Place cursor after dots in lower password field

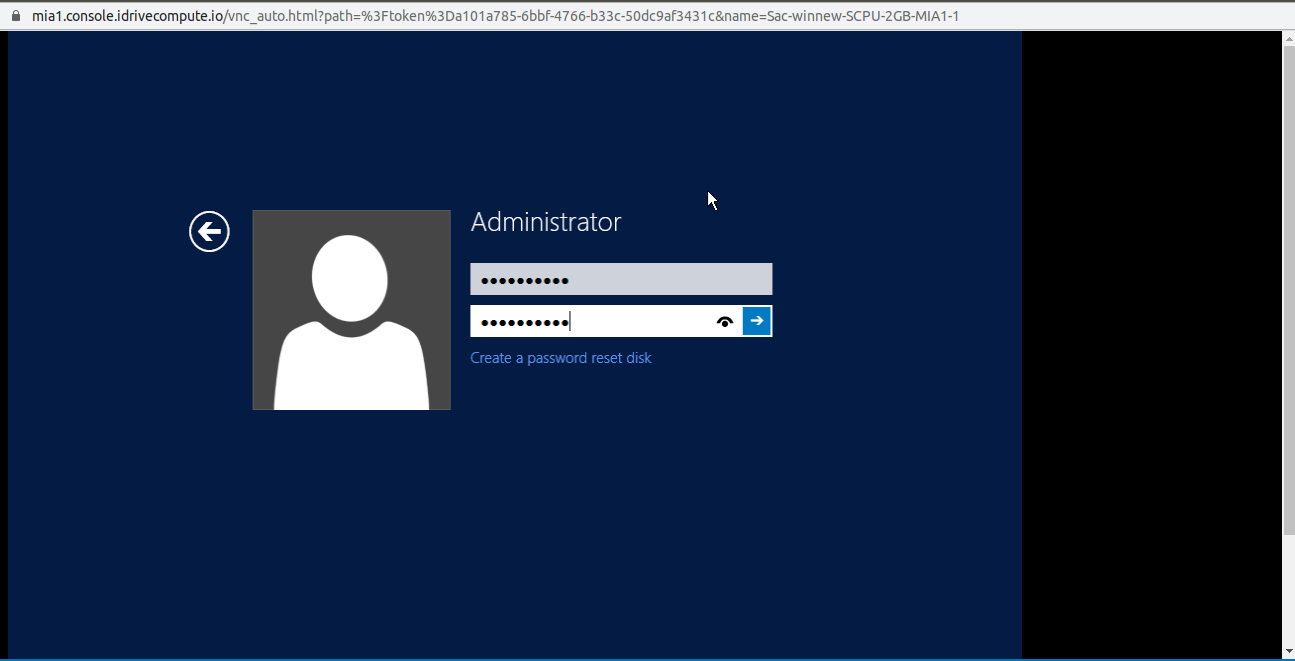pyautogui.click(x=573, y=321)
